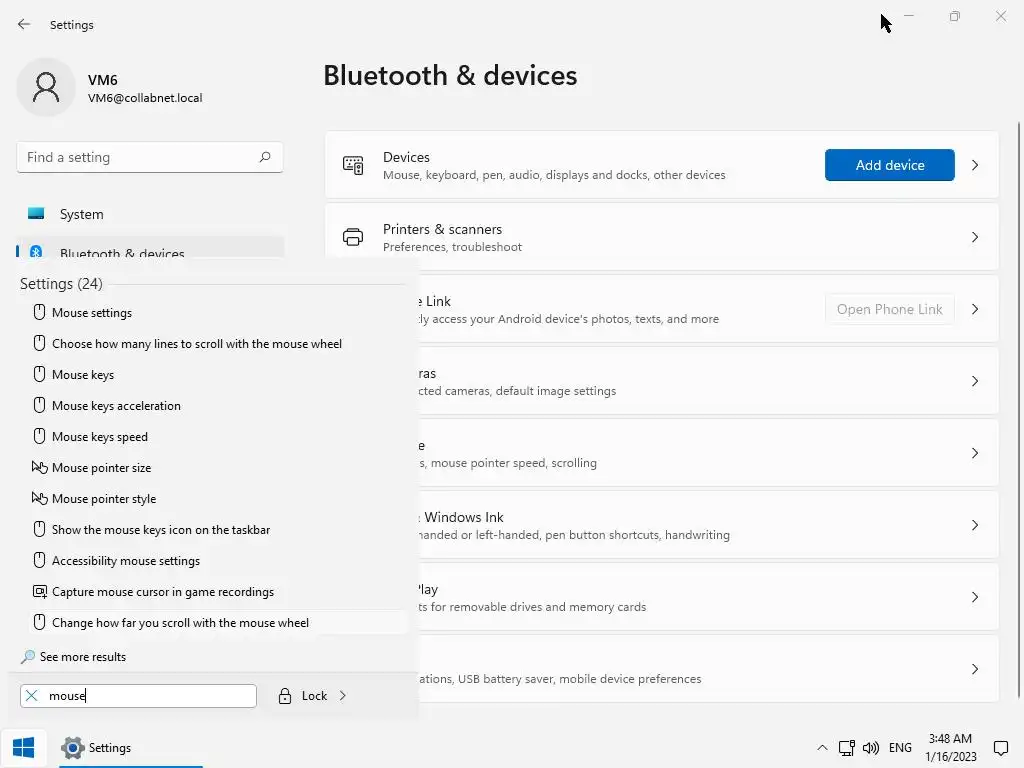Click the user profile avatar icon
The width and height of the screenshot is (1024, 768).
coord(46,87)
